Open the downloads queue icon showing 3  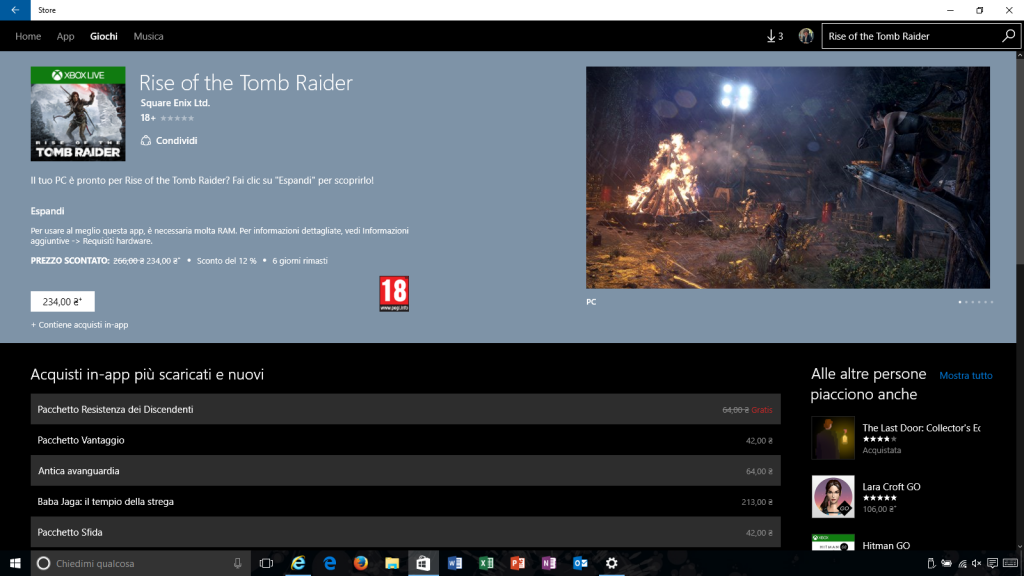(x=775, y=36)
